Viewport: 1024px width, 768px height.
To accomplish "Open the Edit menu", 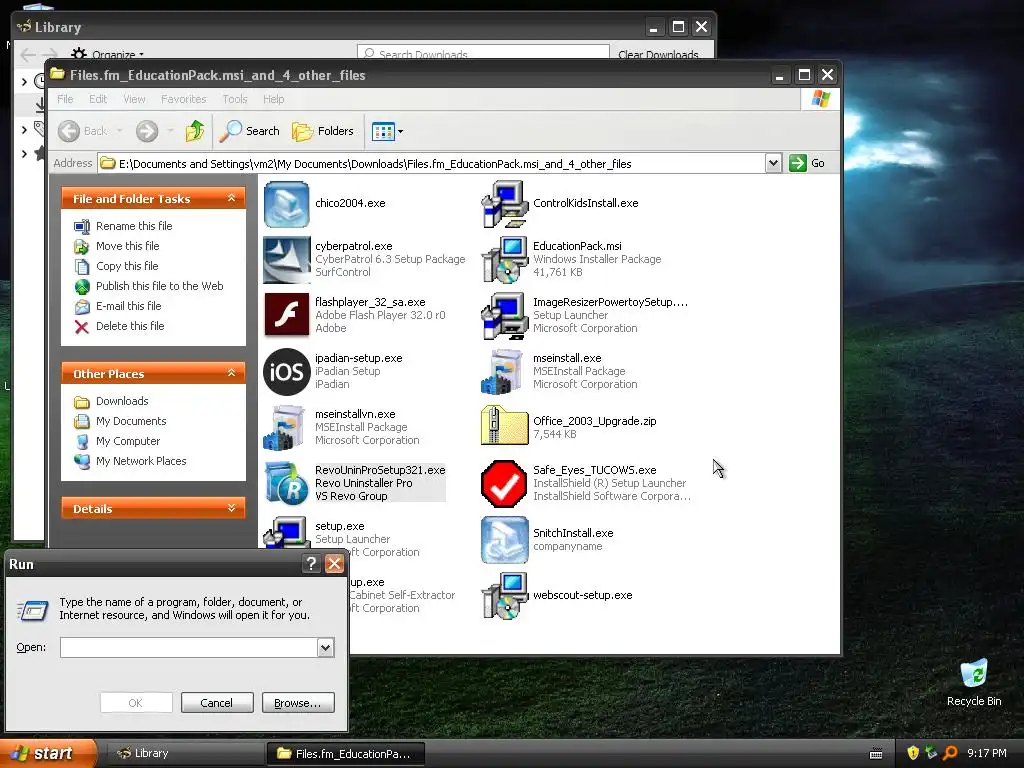I will point(98,99).
